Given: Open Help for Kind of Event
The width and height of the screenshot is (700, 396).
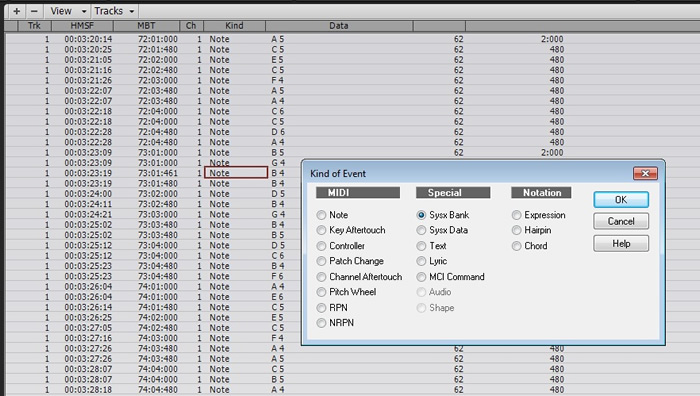Looking at the screenshot, I should pos(621,244).
